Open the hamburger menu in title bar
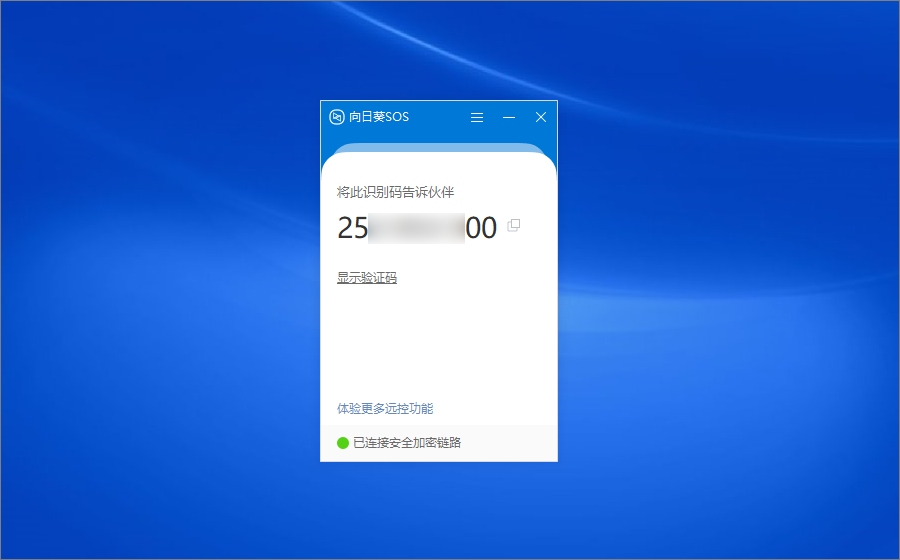Screen dimensions: 900x560 point(476,117)
